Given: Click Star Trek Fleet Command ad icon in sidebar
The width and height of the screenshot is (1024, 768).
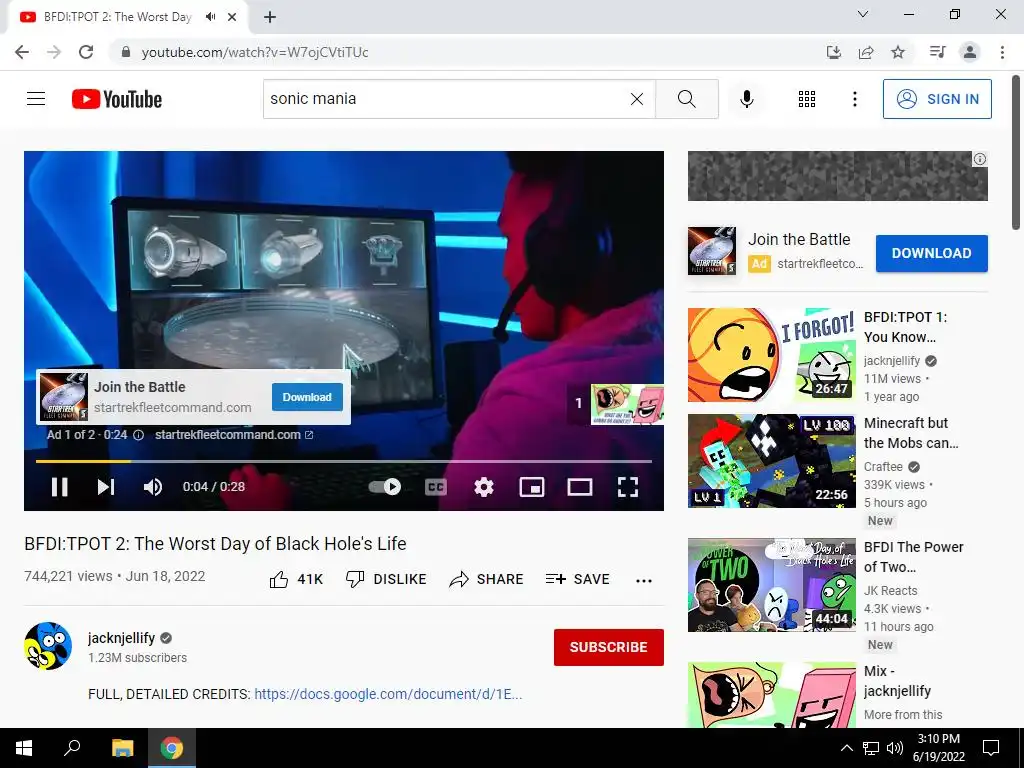Looking at the screenshot, I should (712, 251).
